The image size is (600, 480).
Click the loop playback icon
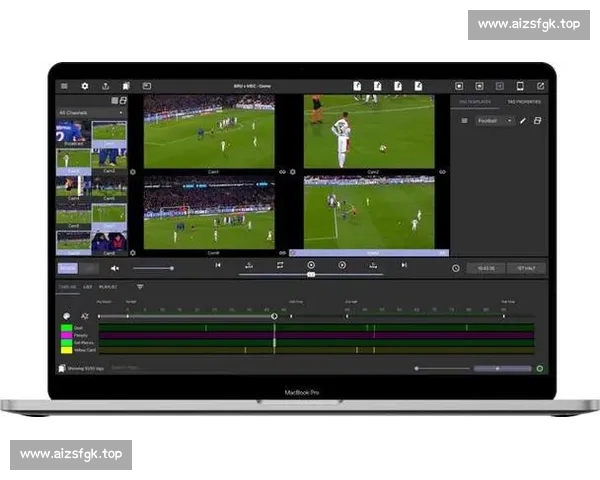[280, 265]
